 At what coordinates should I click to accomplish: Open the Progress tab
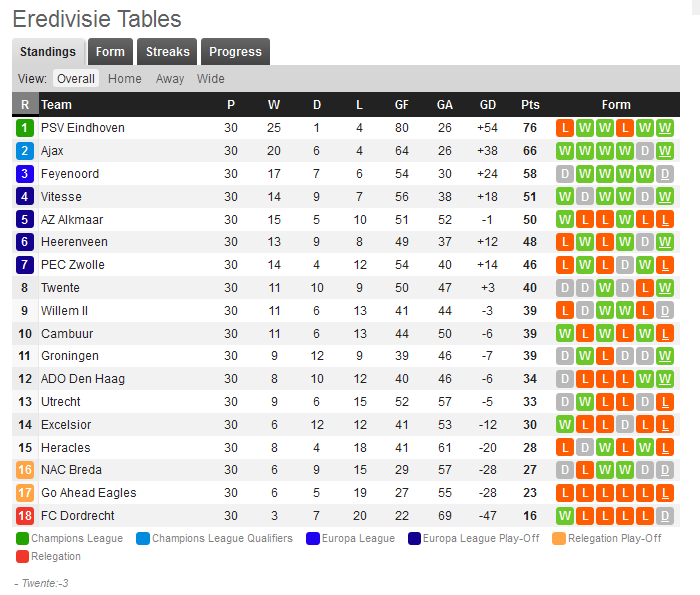pos(235,52)
